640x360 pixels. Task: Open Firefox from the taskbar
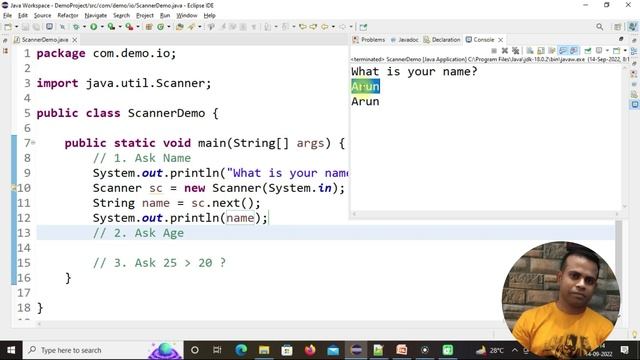point(310,350)
